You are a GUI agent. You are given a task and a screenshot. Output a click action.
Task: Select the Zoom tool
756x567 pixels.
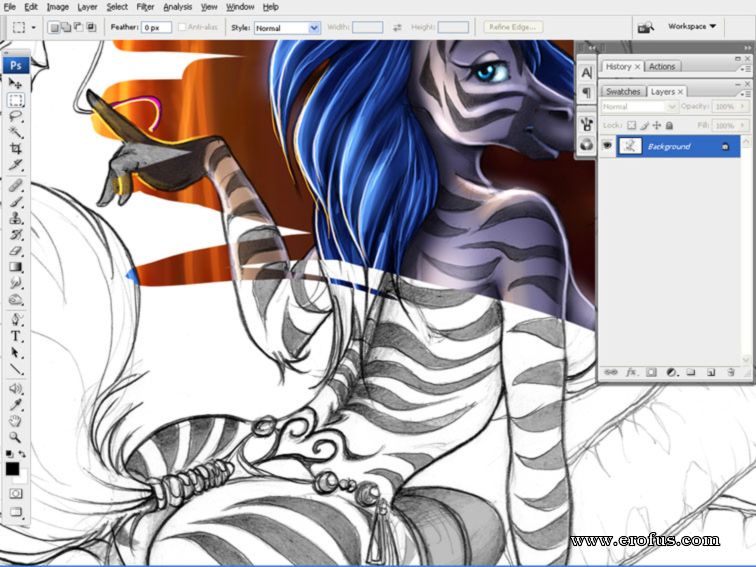[x=15, y=437]
